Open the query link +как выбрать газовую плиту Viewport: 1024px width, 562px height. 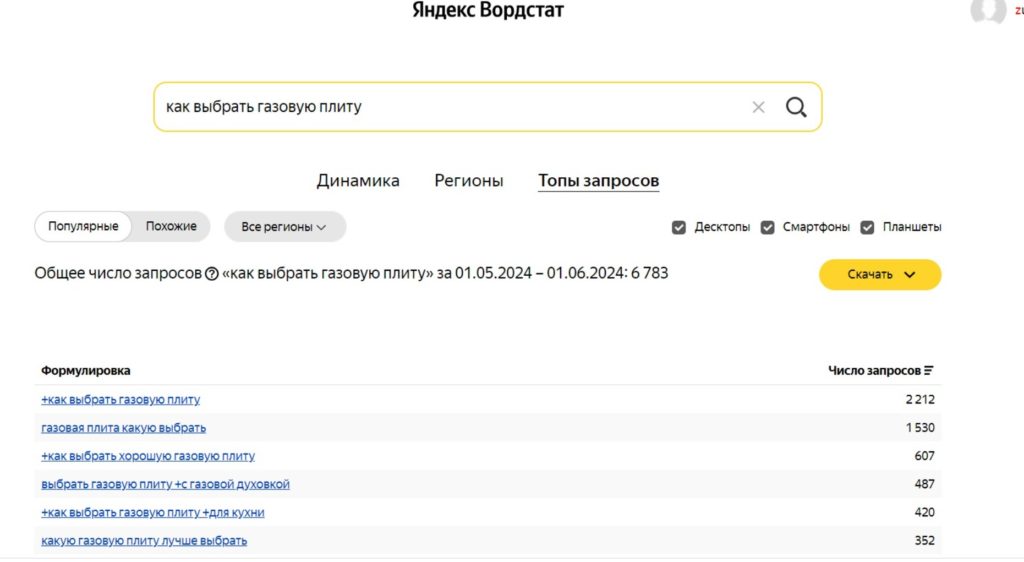point(121,399)
